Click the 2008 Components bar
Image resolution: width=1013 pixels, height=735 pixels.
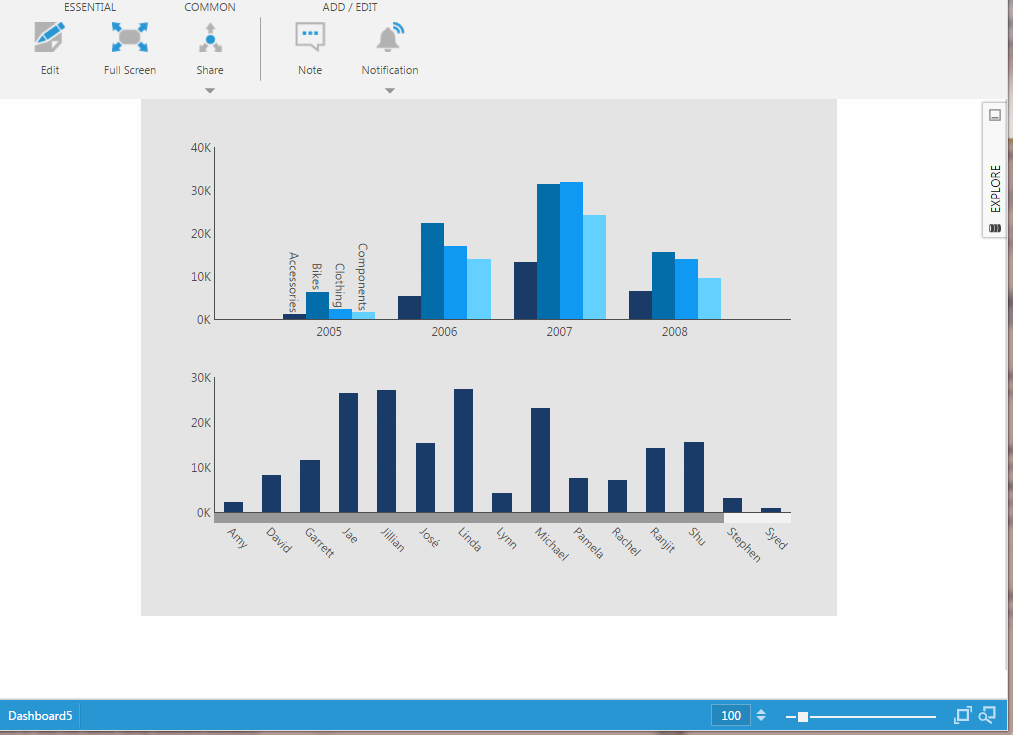[709, 298]
